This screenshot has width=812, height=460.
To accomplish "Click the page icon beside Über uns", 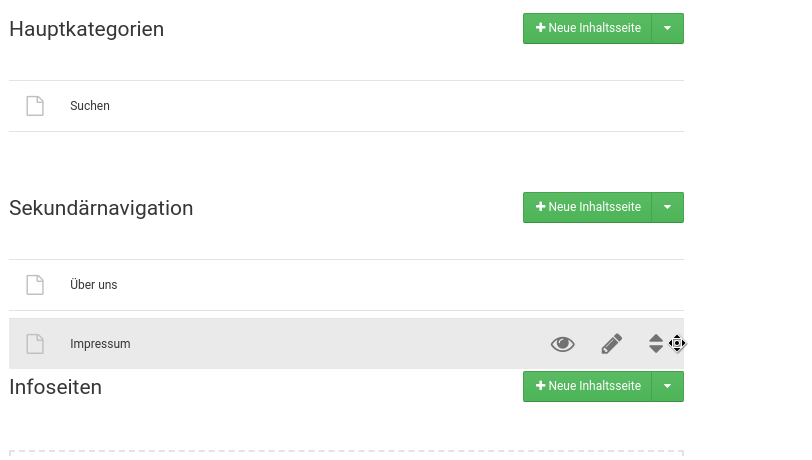I will (x=35, y=285).
